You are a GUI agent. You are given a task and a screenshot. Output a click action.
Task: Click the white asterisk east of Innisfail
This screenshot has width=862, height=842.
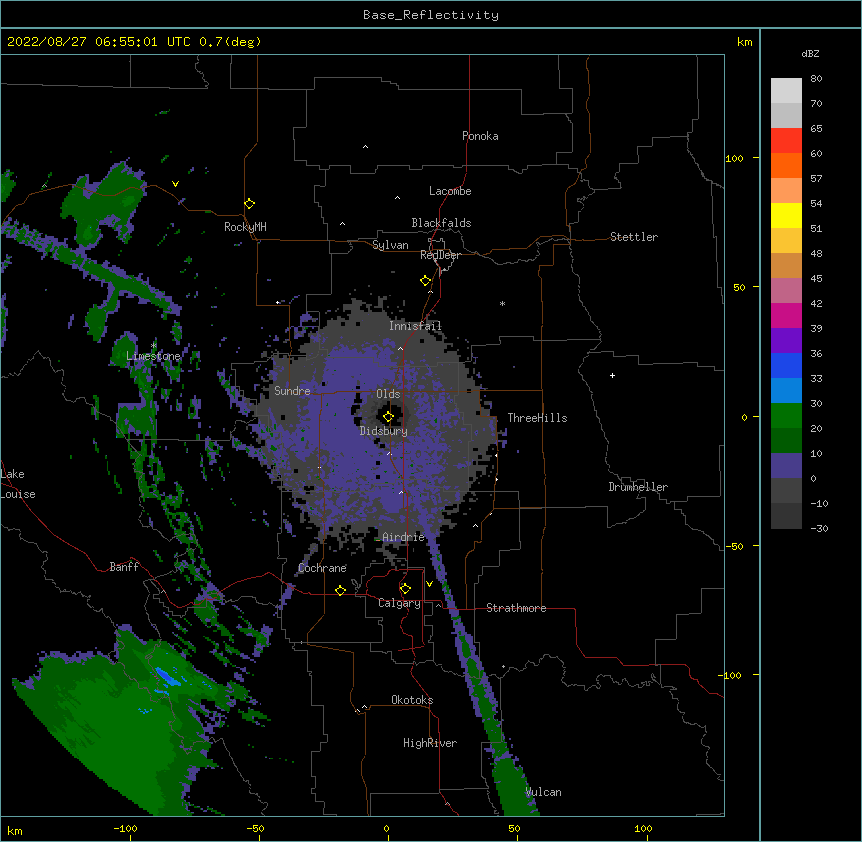(x=502, y=303)
